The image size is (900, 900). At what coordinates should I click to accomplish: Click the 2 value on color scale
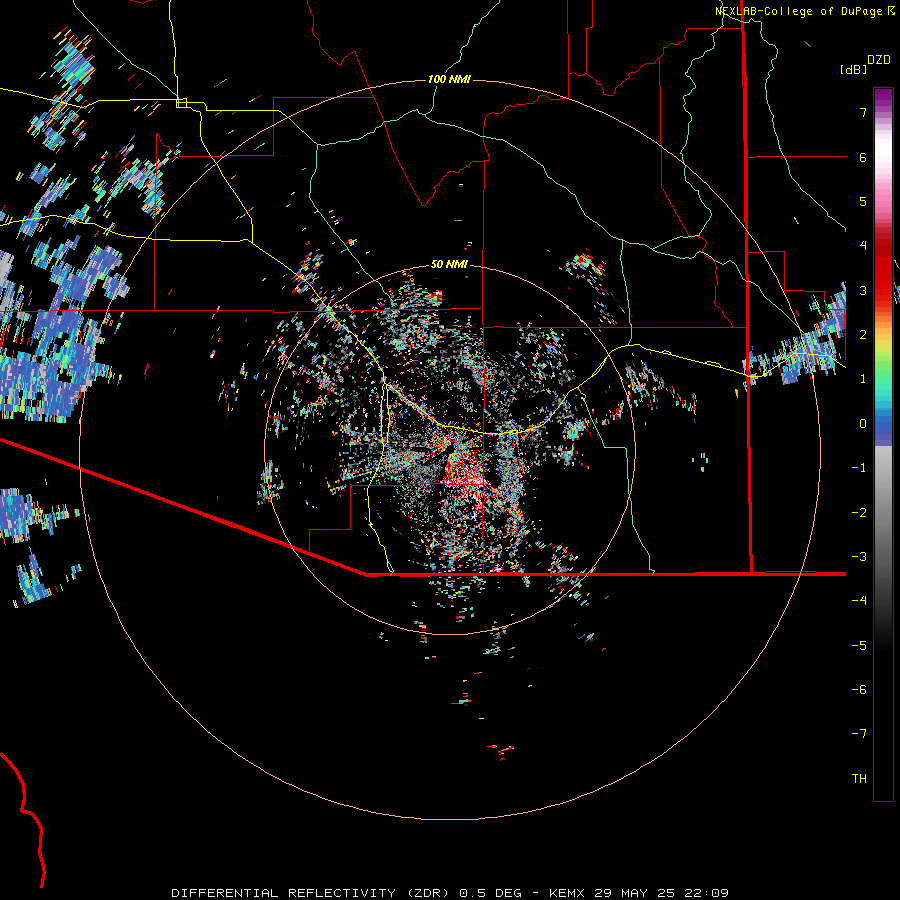point(863,335)
